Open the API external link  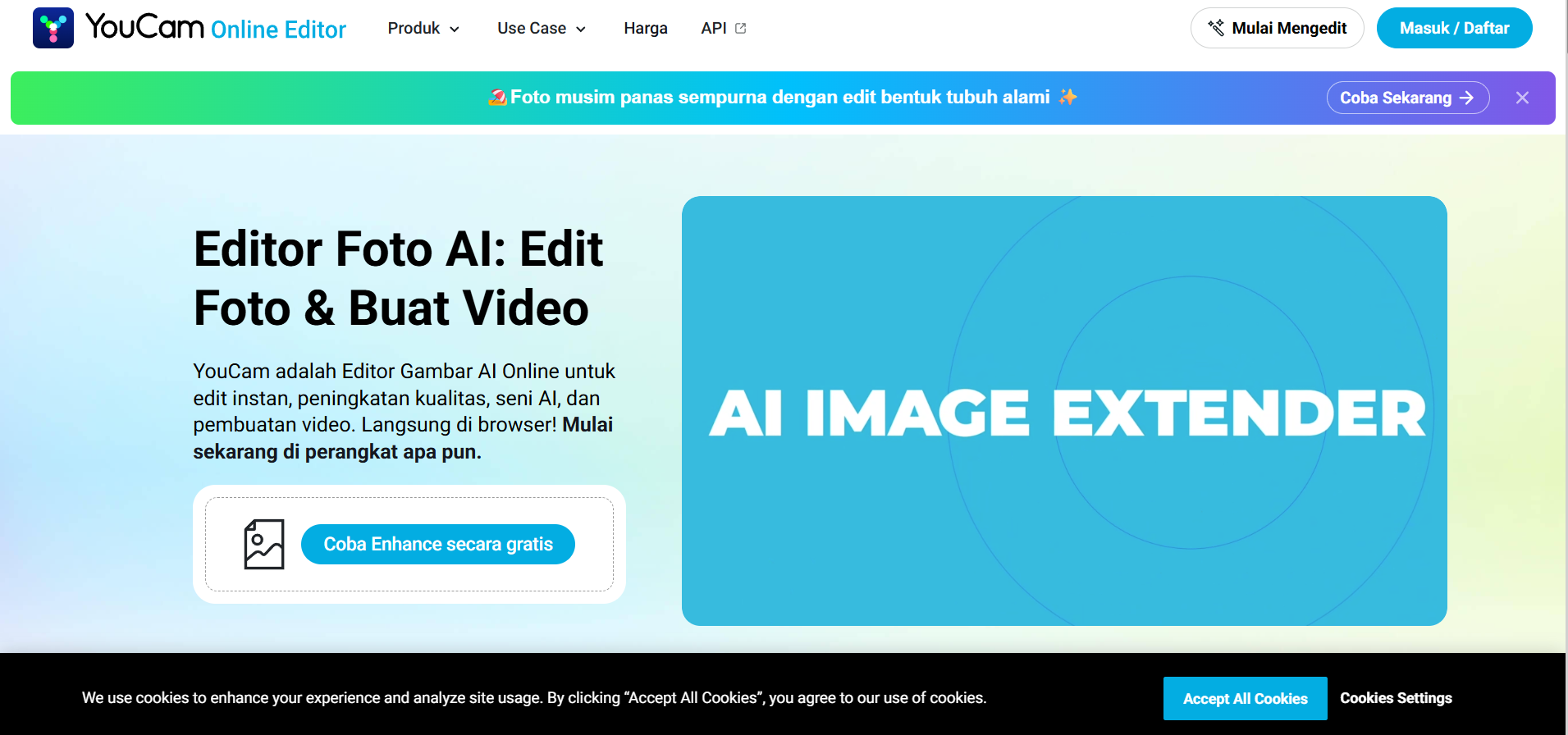(x=724, y=29)
